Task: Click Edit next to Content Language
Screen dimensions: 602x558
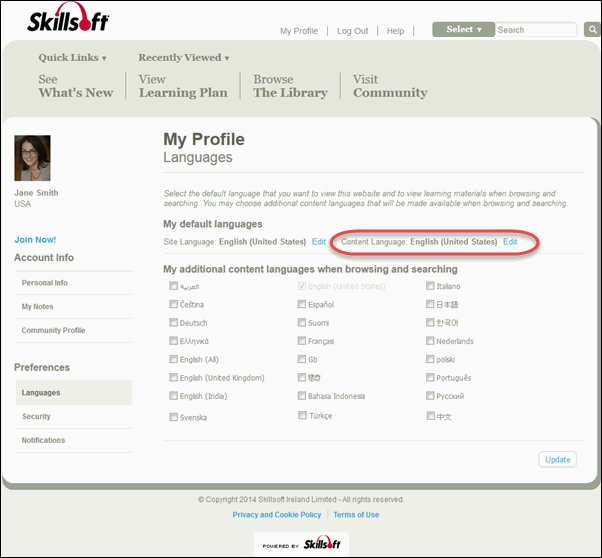Action: pos(510,242)
